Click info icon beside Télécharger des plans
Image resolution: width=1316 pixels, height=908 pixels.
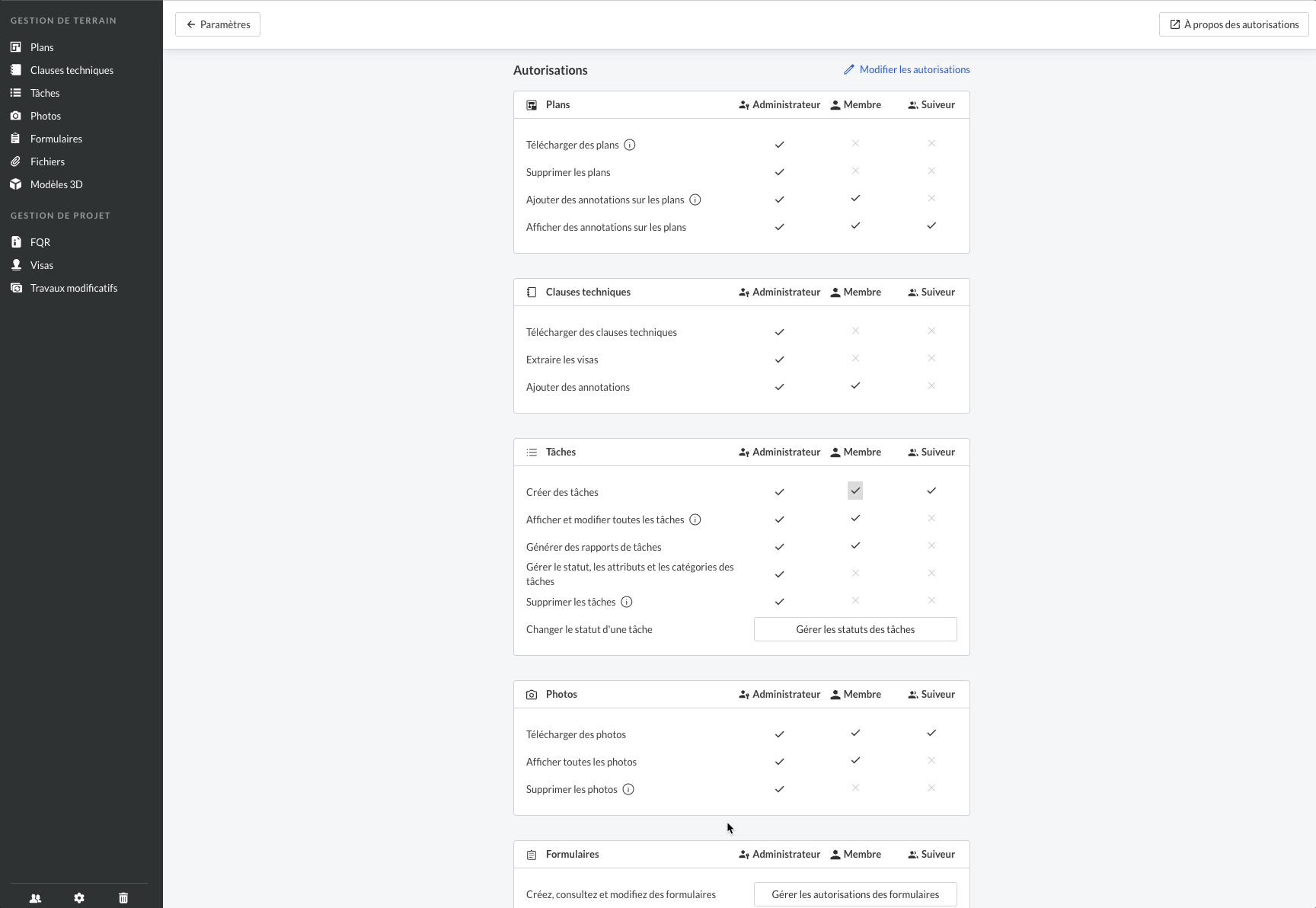click(630, 145)
